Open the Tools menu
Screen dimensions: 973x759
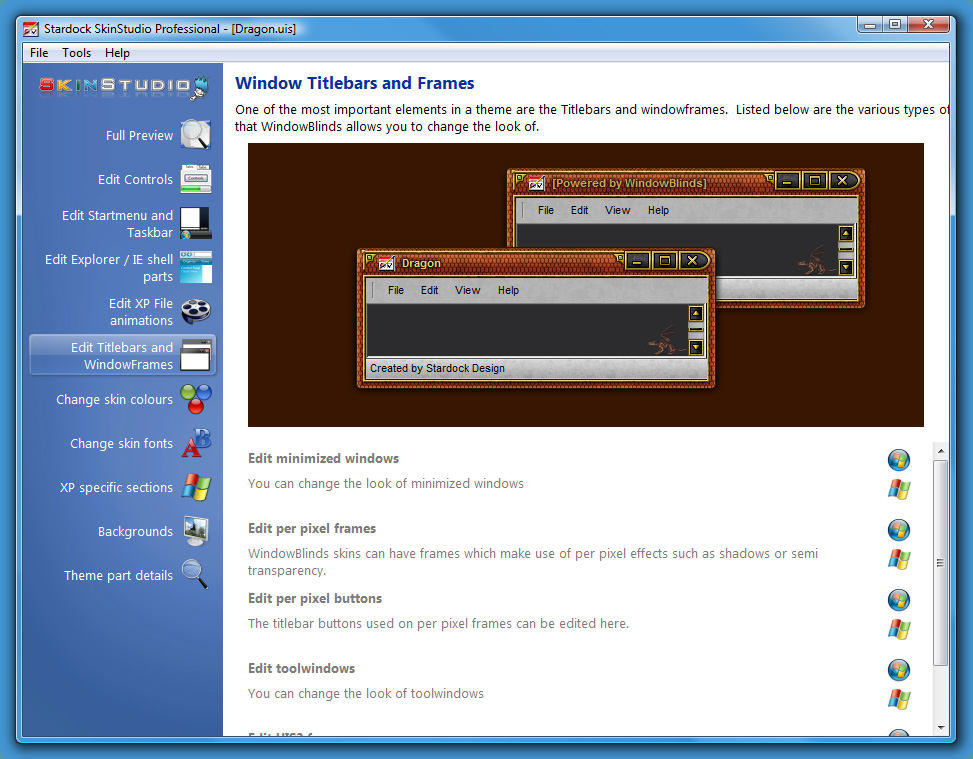click(76, 53)
